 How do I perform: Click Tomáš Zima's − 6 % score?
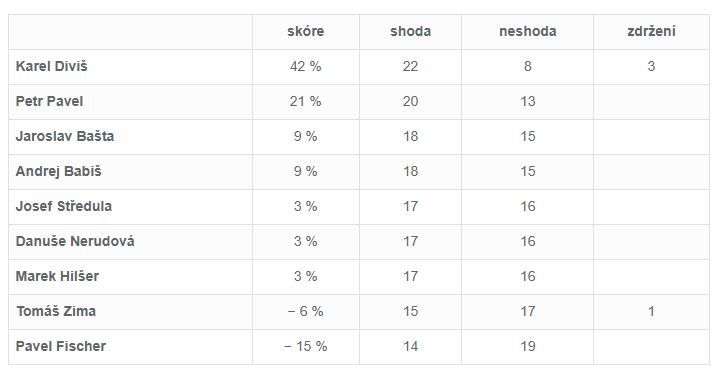pyautogui.click(x=306, y=311)
